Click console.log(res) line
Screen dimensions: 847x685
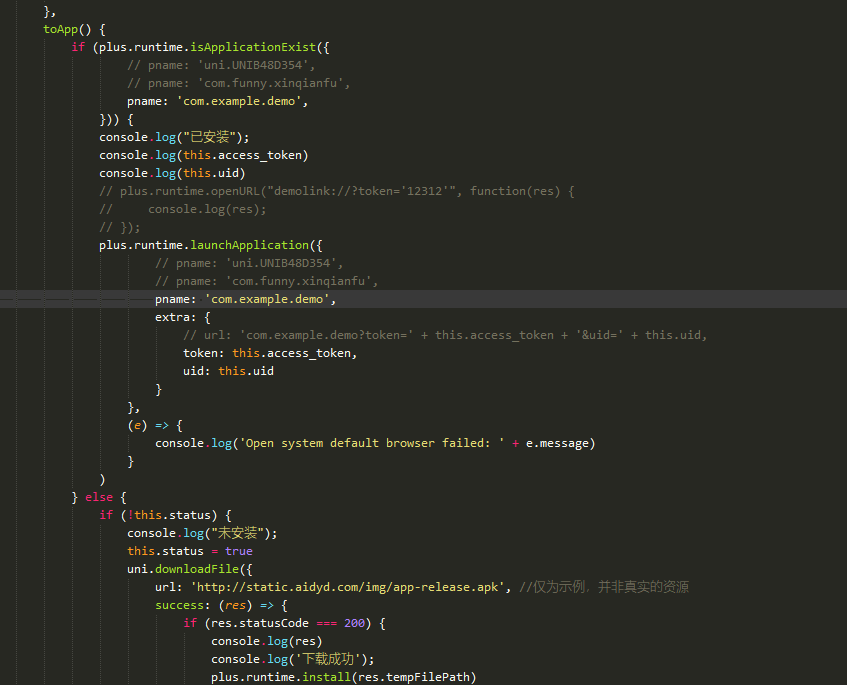[267, 641]
